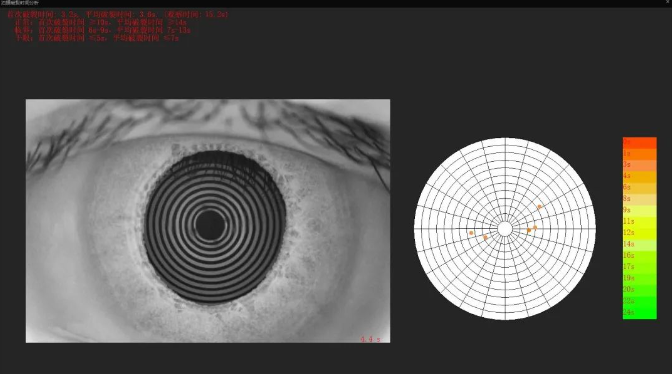Close the tear film analysis window
672x374 pixels.
668,3
